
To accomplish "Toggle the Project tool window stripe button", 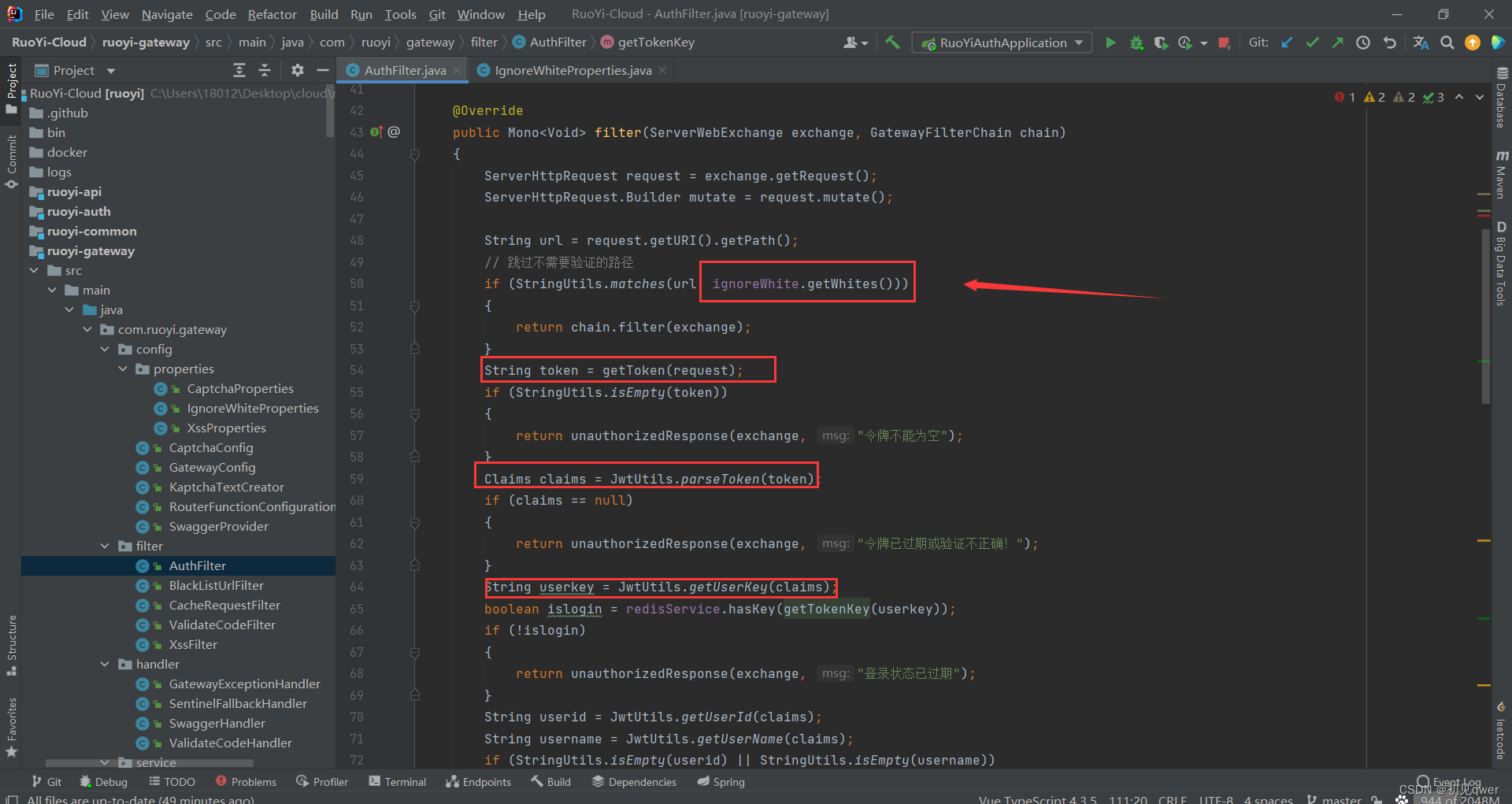I will coord(11,88).
